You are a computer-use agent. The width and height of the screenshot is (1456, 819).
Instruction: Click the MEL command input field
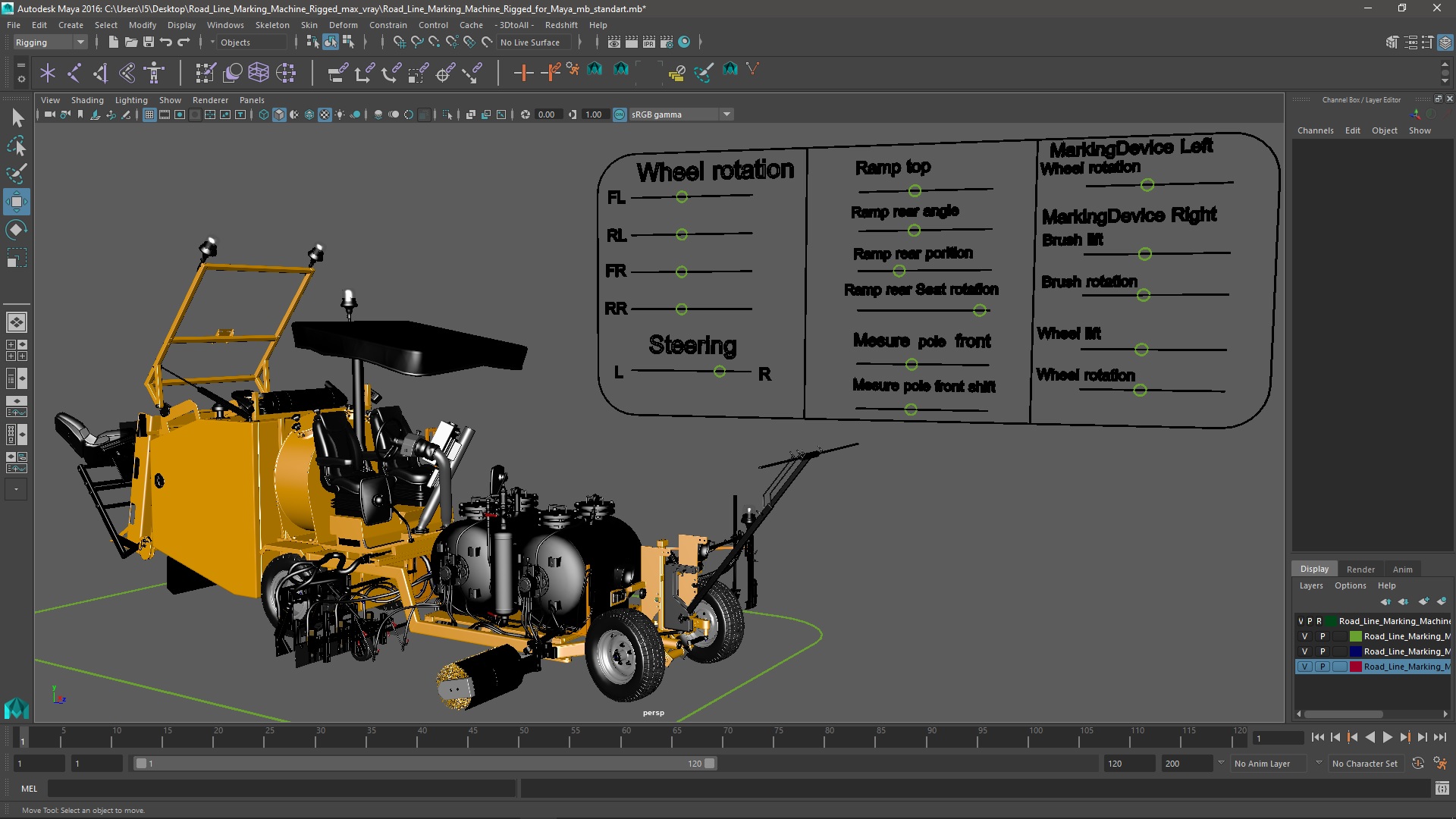click(281, 789)
